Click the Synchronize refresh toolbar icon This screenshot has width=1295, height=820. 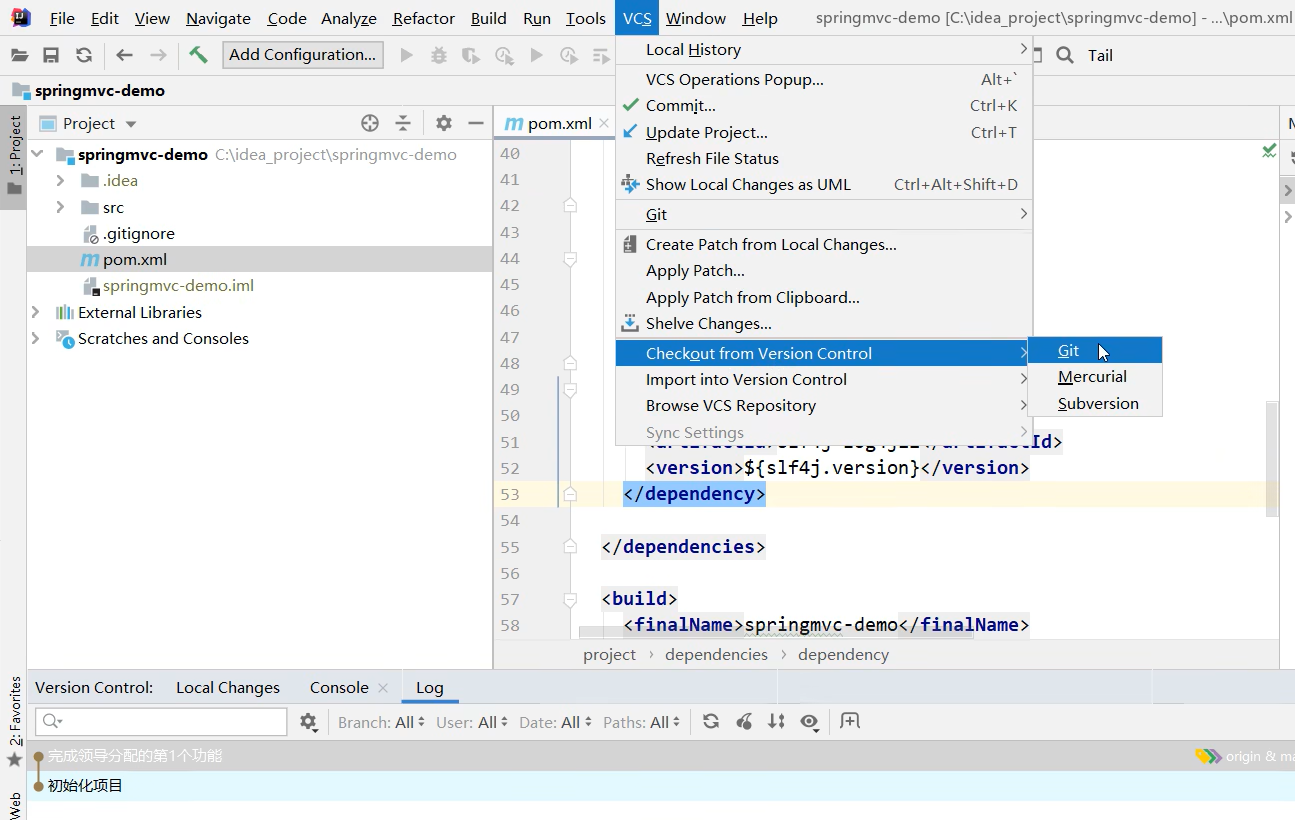[84, 55]
